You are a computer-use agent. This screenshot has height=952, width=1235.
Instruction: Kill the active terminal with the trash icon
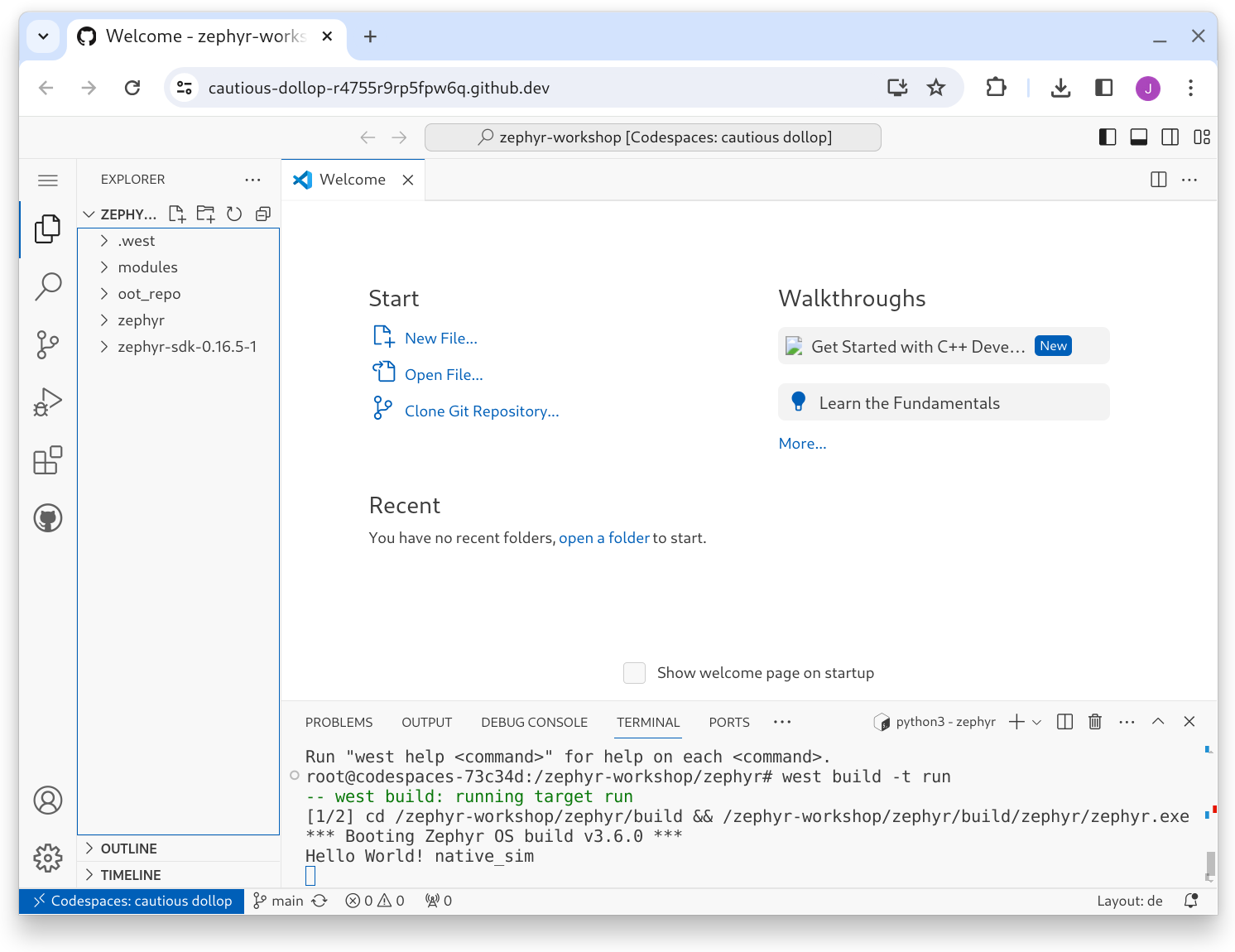(x=1094, y=721)
